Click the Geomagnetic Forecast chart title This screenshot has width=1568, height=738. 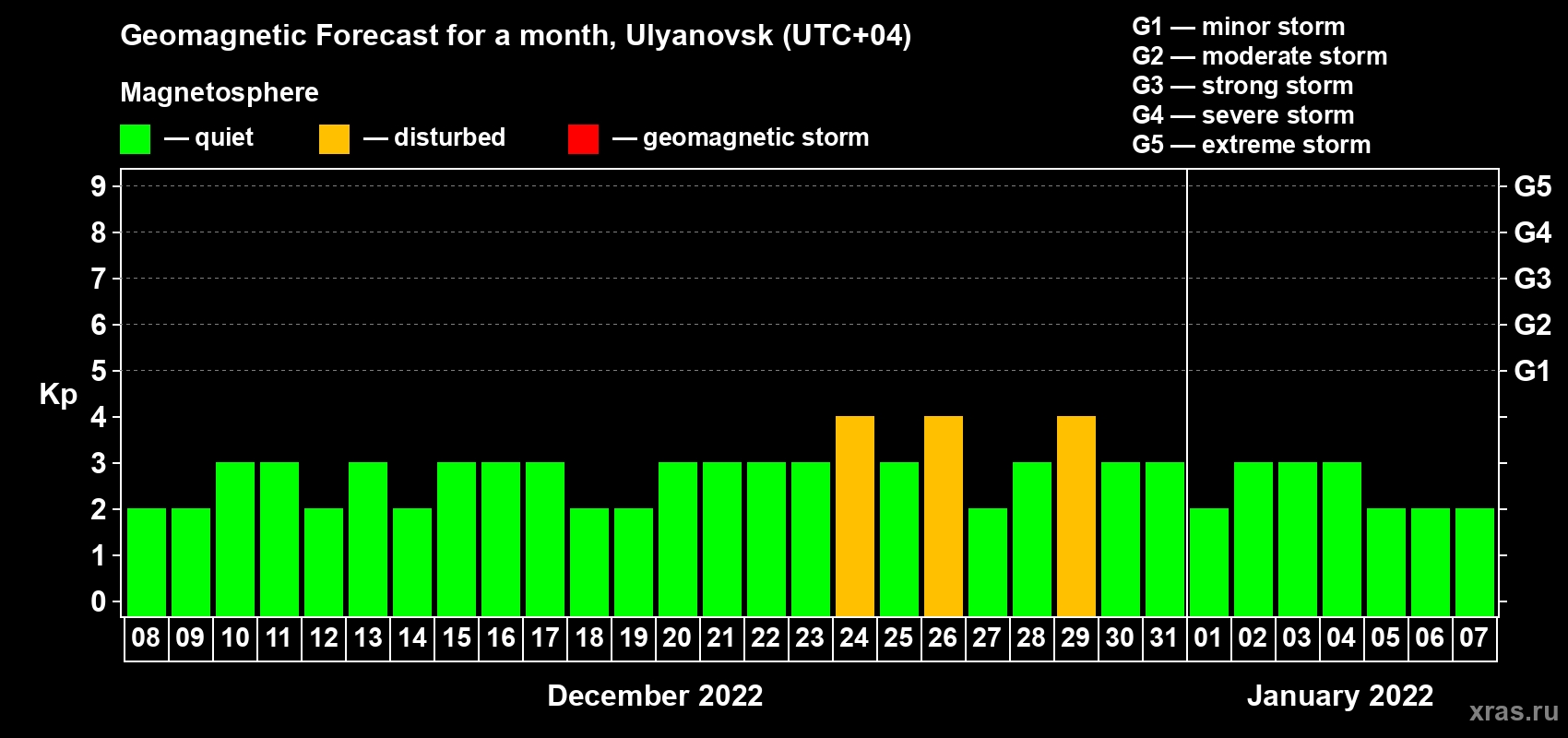tap(516, 36)
